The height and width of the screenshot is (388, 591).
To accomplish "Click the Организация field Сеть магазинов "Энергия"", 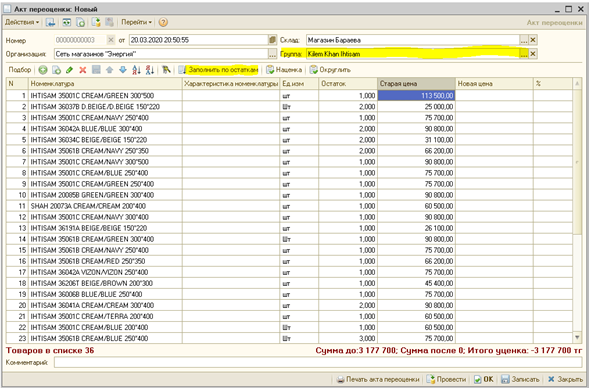I will point(161,54).
